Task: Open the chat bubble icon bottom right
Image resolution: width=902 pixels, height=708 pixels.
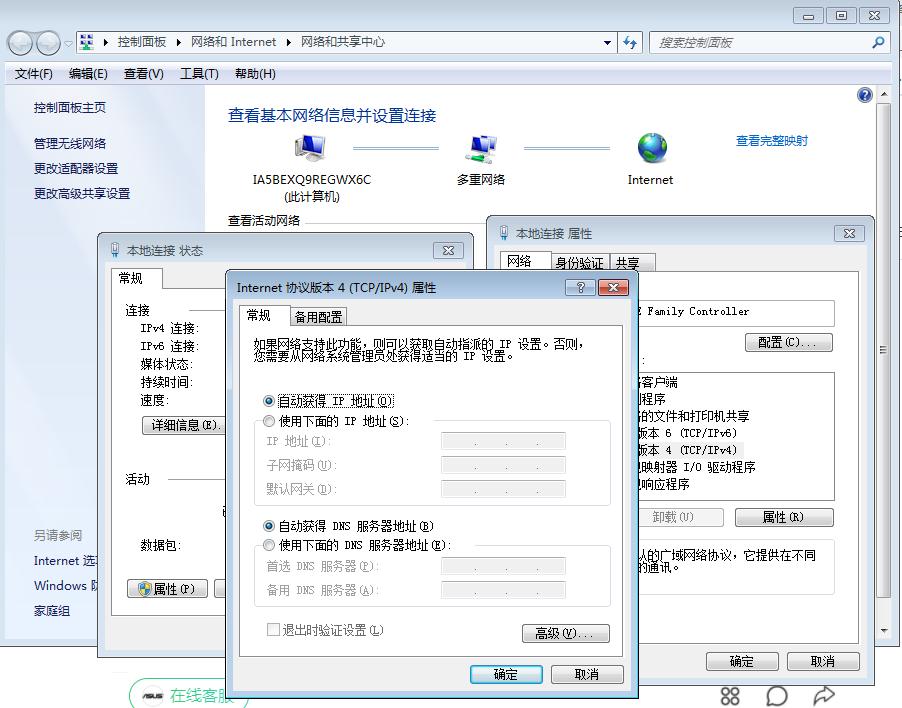Action: click(x=776, y=695)
